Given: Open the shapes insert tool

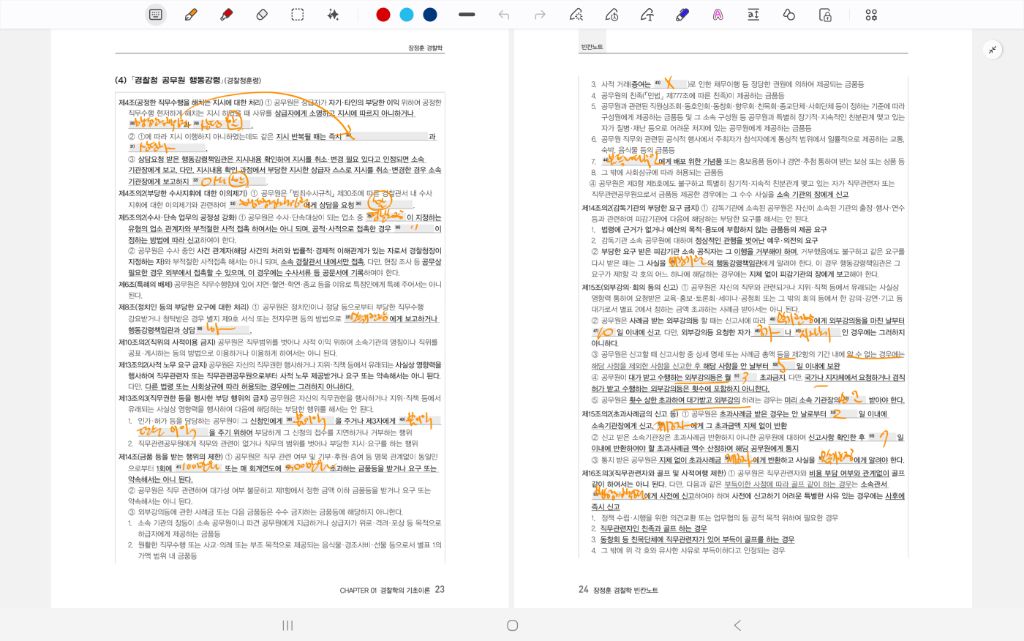Looking at the screenshot, I should pyautogui.click(x=789, y=14).
